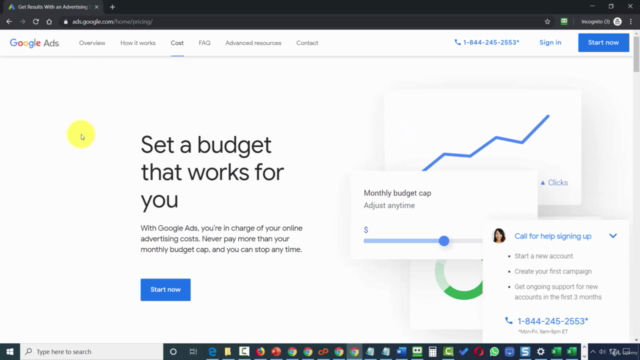The image size is (640, 360).
Task: Open the Calculator taskbar icon
Action: click(432, 351)
